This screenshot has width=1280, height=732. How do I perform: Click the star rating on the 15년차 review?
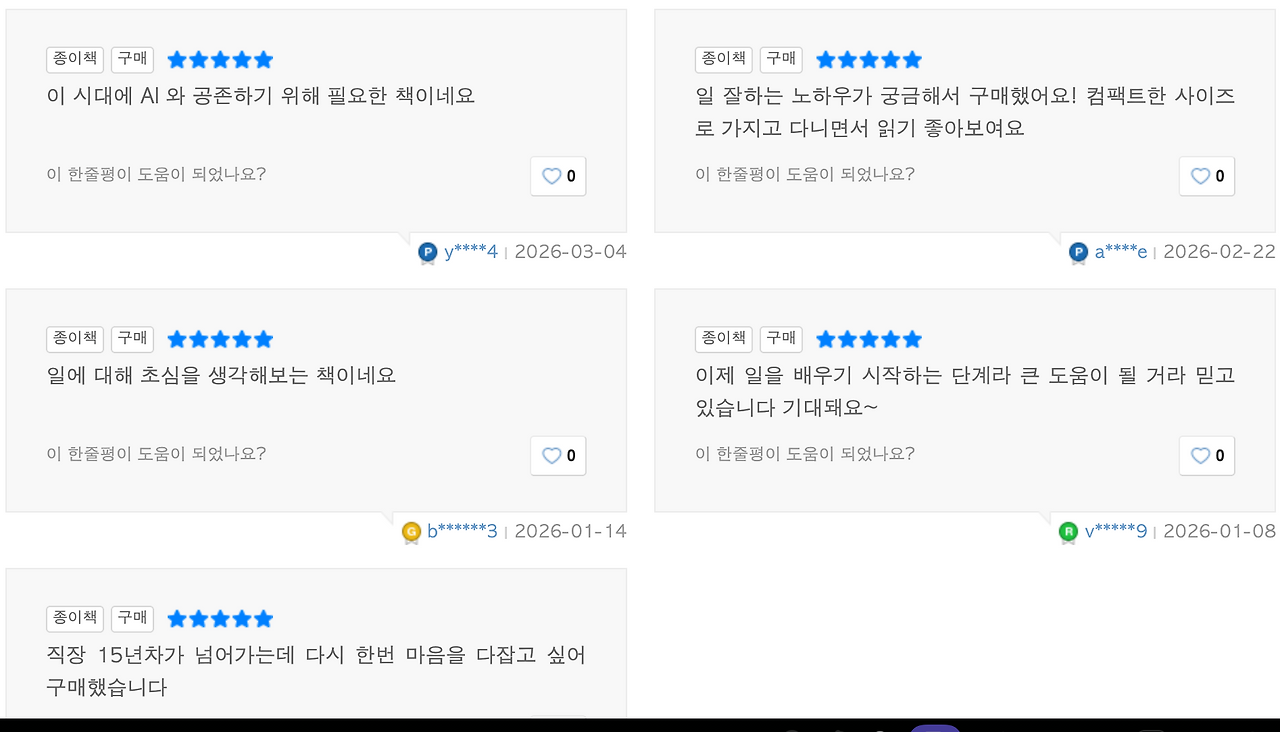219,618
